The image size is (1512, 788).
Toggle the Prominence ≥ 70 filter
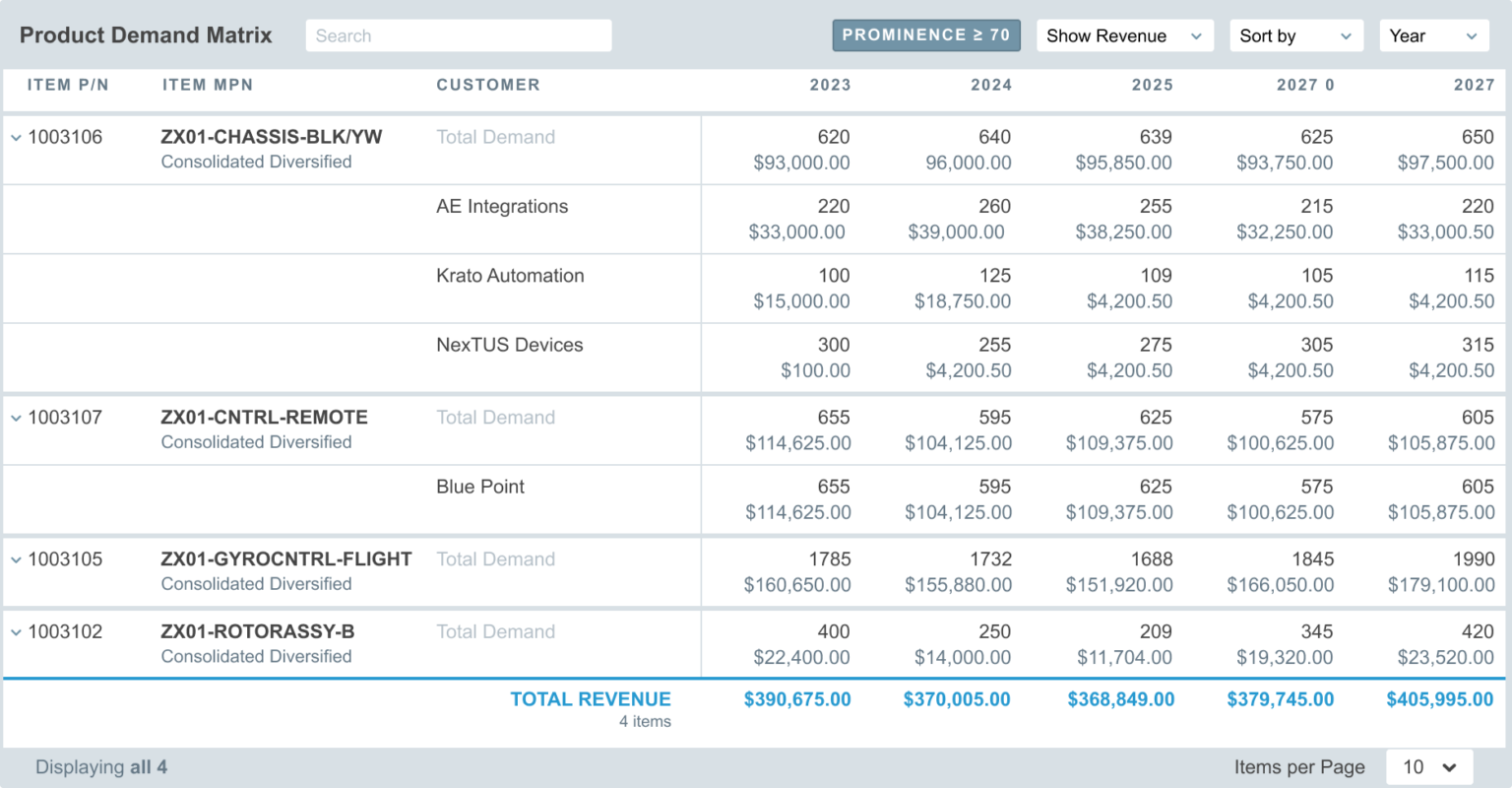[x=925, y=35]
